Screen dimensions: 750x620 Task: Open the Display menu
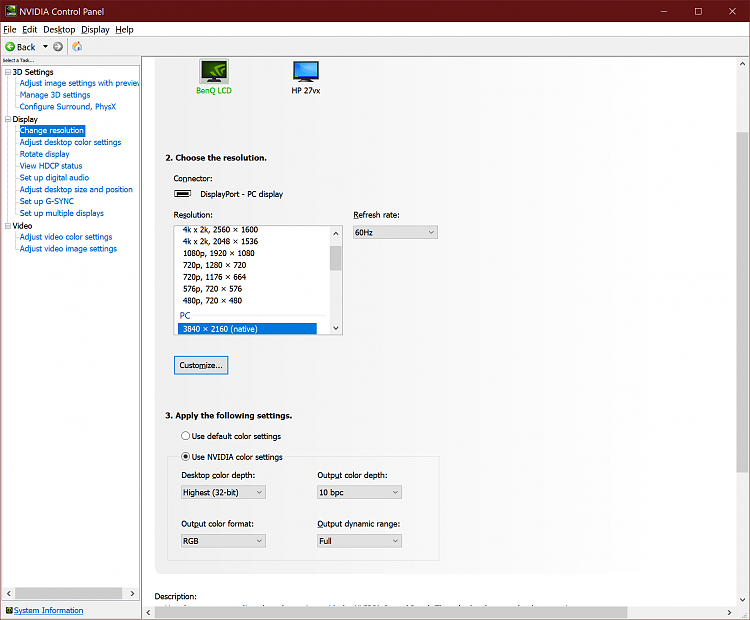(x=95, y=30)
